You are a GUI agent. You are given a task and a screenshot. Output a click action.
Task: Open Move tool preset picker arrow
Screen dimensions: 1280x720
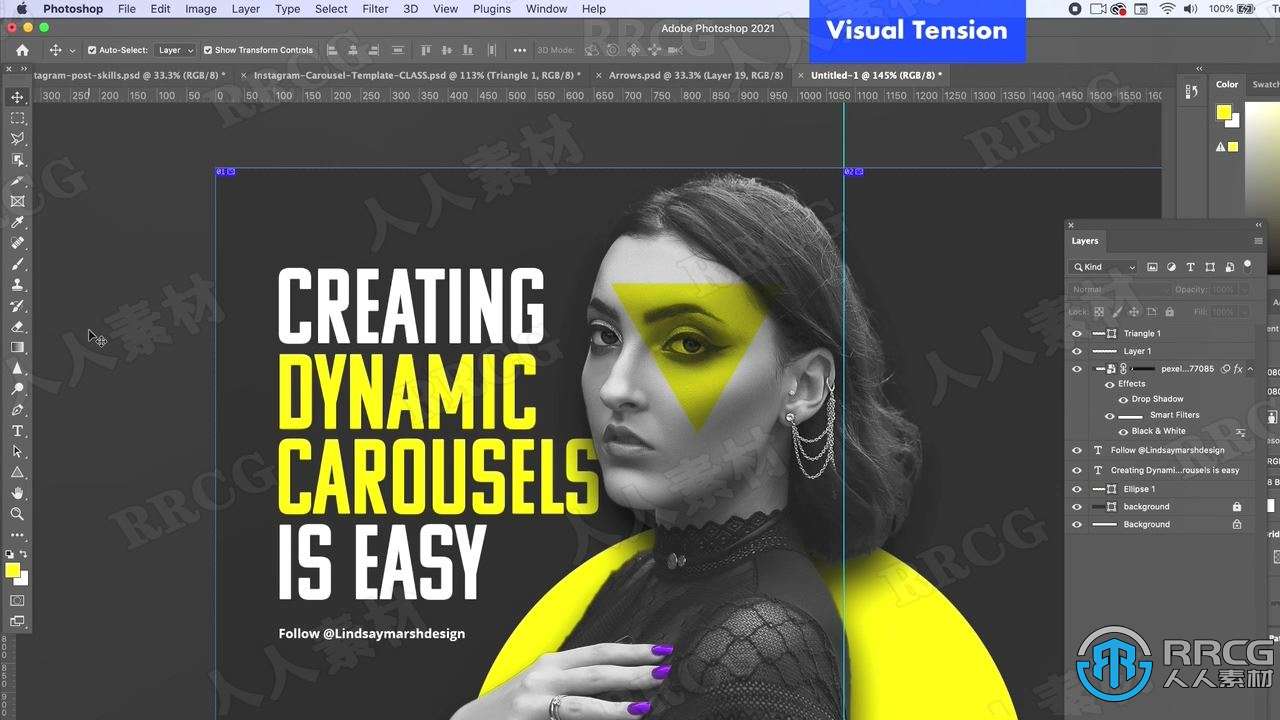pos(71,51)
